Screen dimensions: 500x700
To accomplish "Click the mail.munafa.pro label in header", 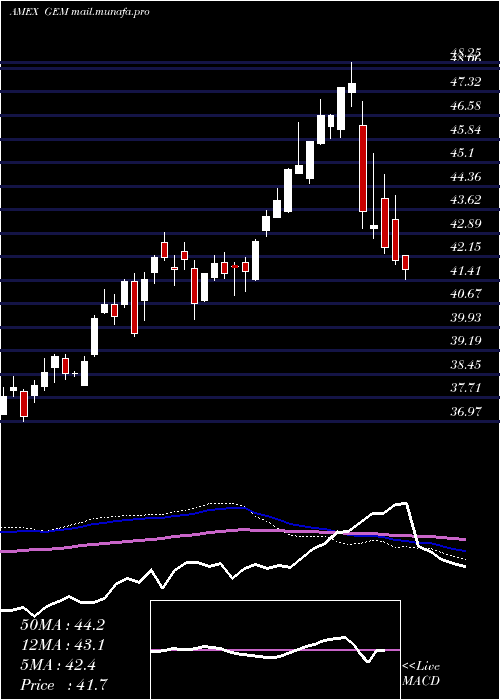I will point(110,12).
